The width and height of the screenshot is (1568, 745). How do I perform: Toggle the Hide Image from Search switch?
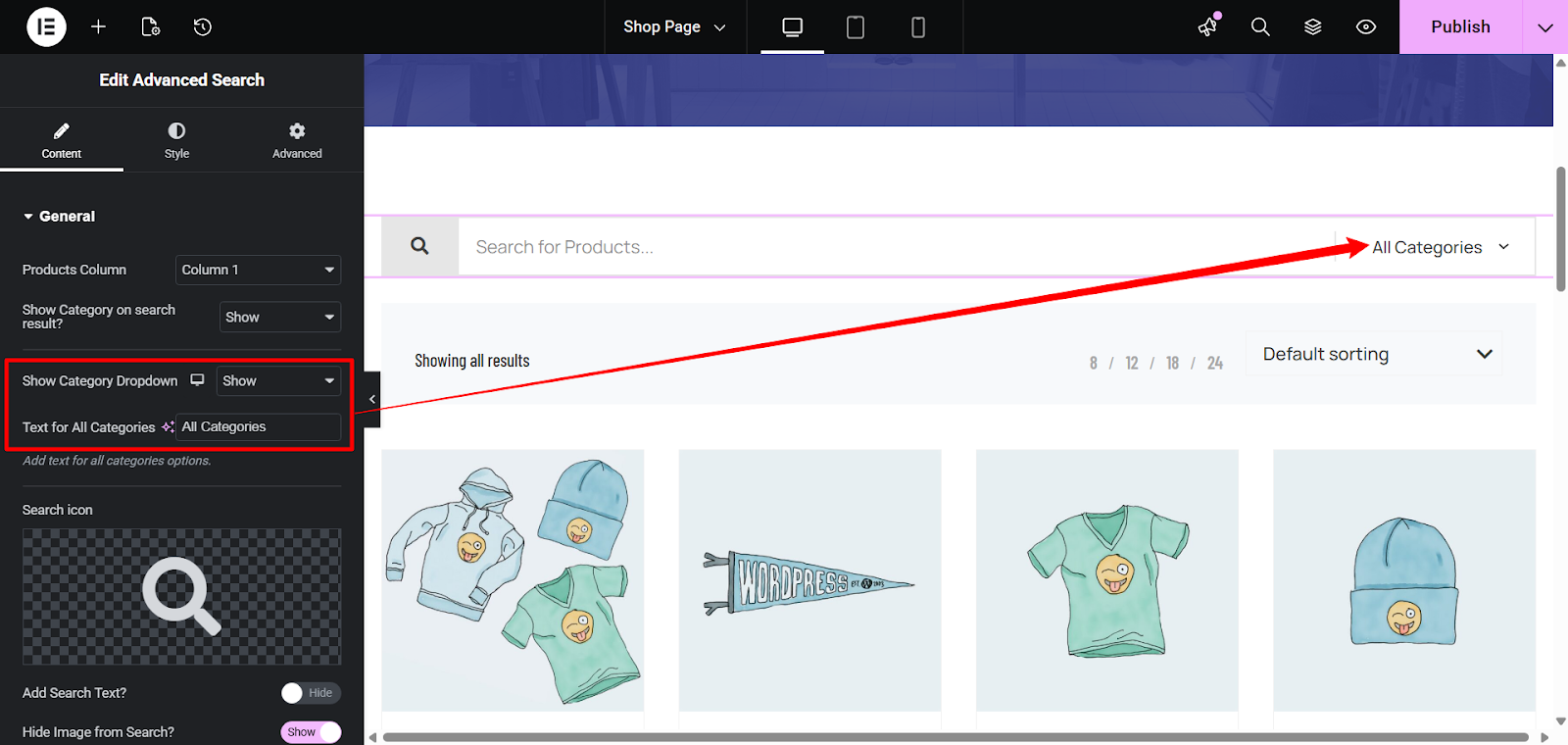click(310, 732)
